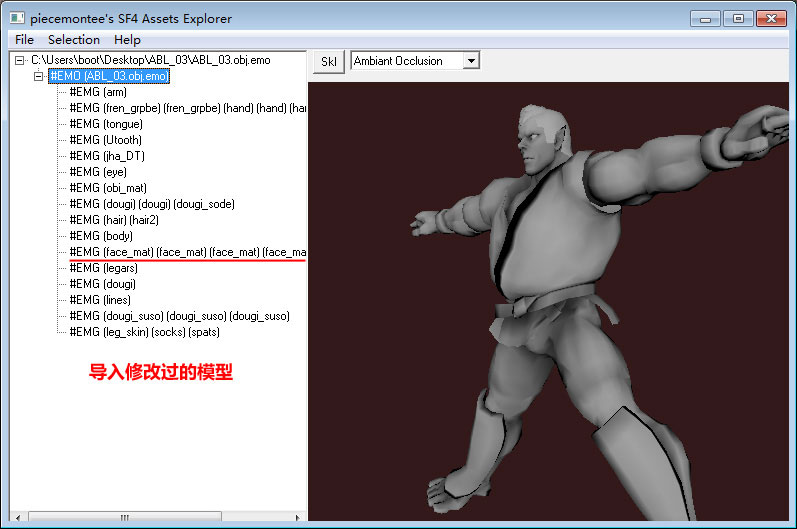The width and height of the screenshot is (797, 529).
Task: Collapse the root file path node
Action: [20, 60]
